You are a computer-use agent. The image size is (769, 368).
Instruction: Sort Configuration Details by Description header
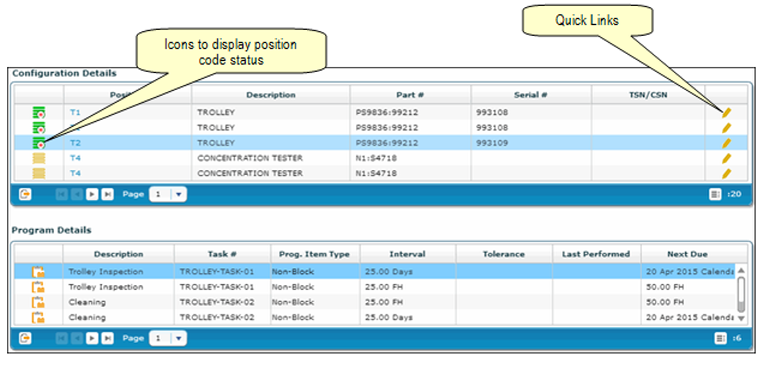click(x=271, y=95)
